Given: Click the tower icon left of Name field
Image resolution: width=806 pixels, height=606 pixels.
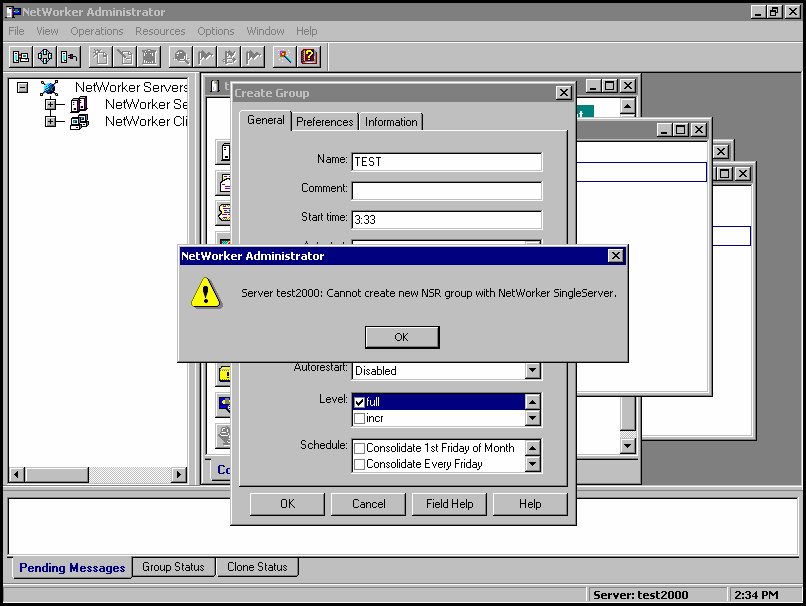Looking at the screenshot, I should [x=225, y=153].
